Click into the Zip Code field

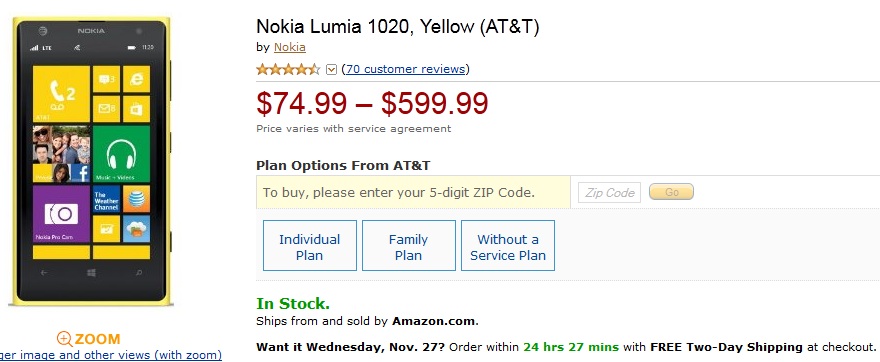point(609,193)
